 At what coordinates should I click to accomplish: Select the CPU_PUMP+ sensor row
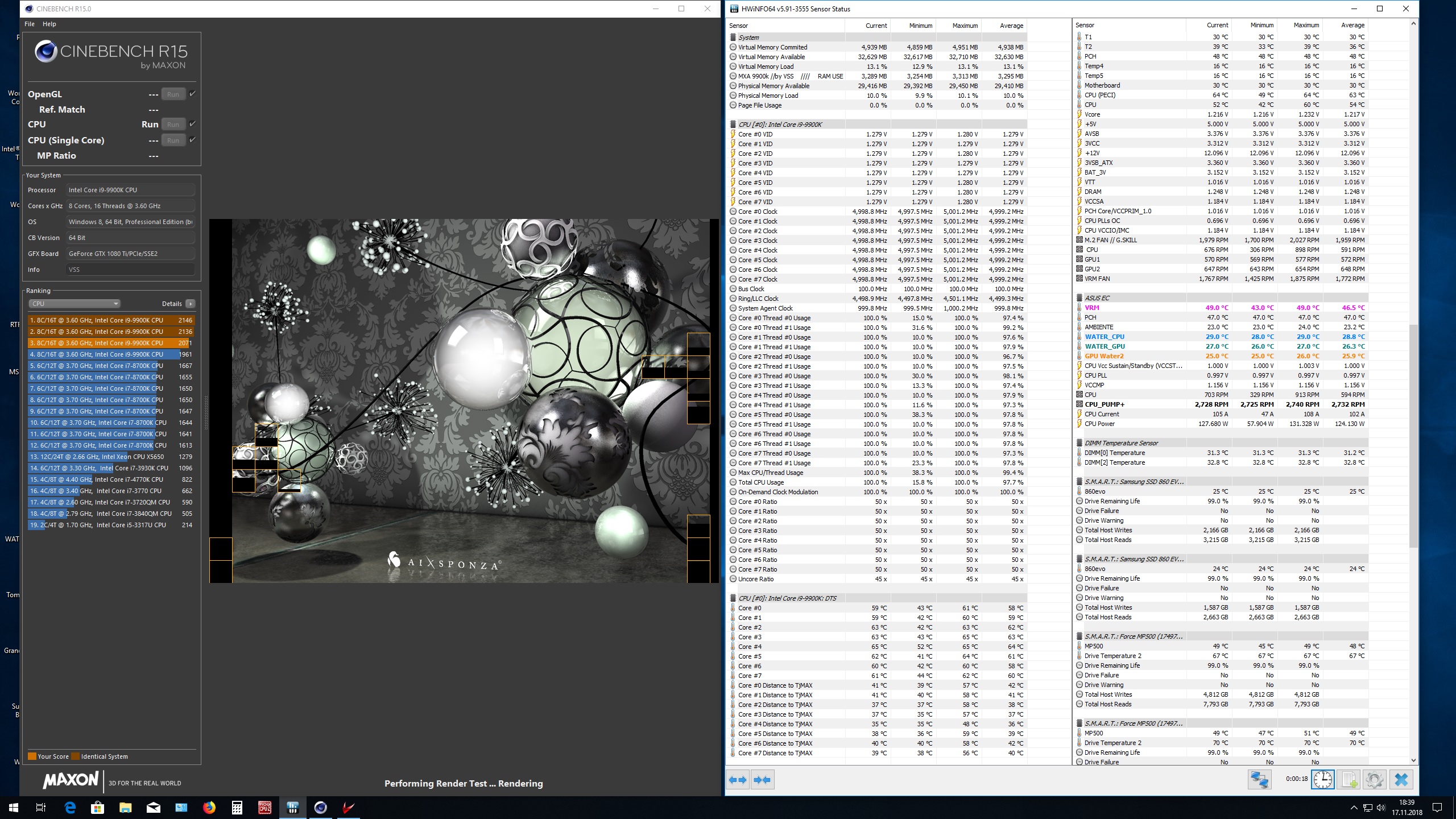pyautogui.click(x=1221, y=404)
